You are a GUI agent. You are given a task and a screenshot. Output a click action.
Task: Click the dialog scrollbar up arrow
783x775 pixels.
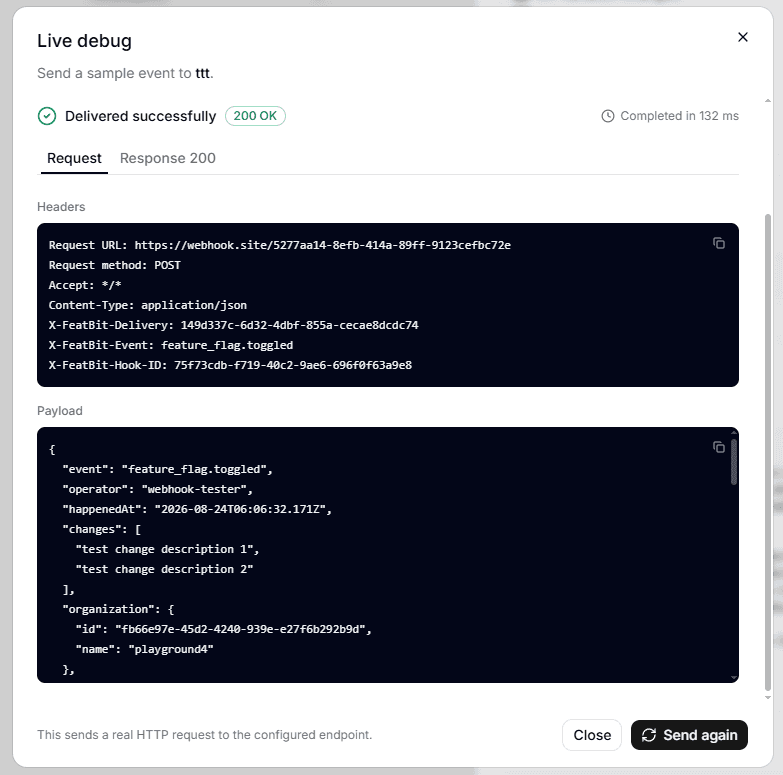[x=768, y=101]
